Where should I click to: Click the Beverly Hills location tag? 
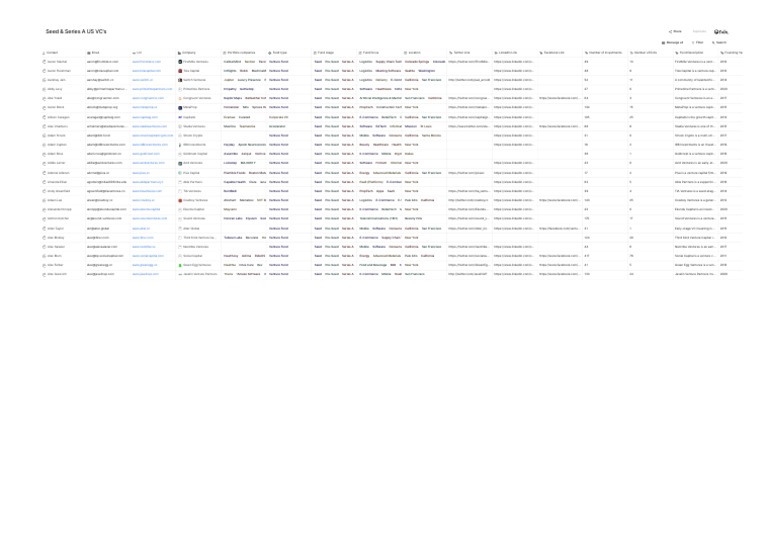pyautogui.click(x=413, y=219)
